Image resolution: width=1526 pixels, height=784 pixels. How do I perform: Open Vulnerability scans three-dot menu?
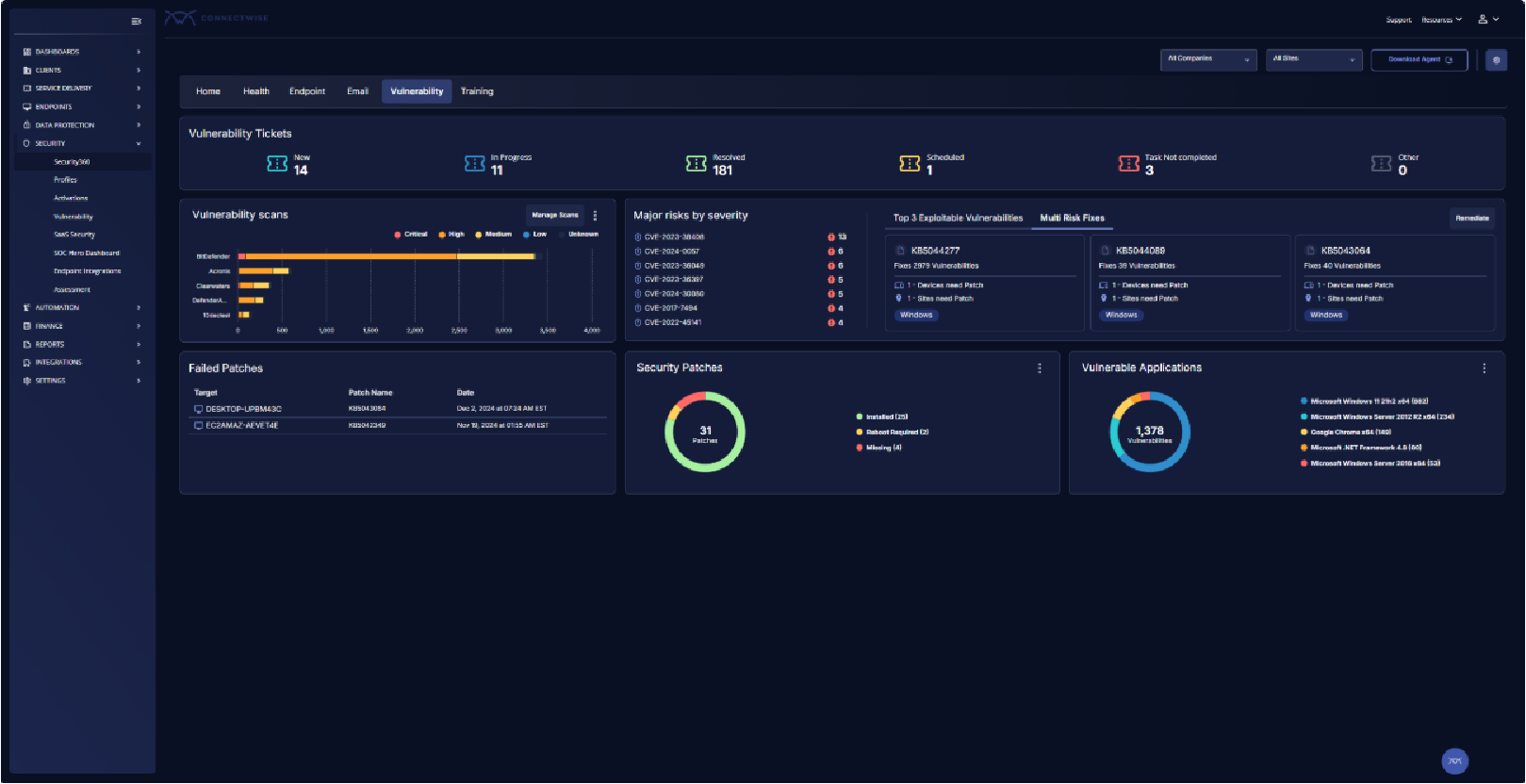pyautogui.click(x=595, y=216)
